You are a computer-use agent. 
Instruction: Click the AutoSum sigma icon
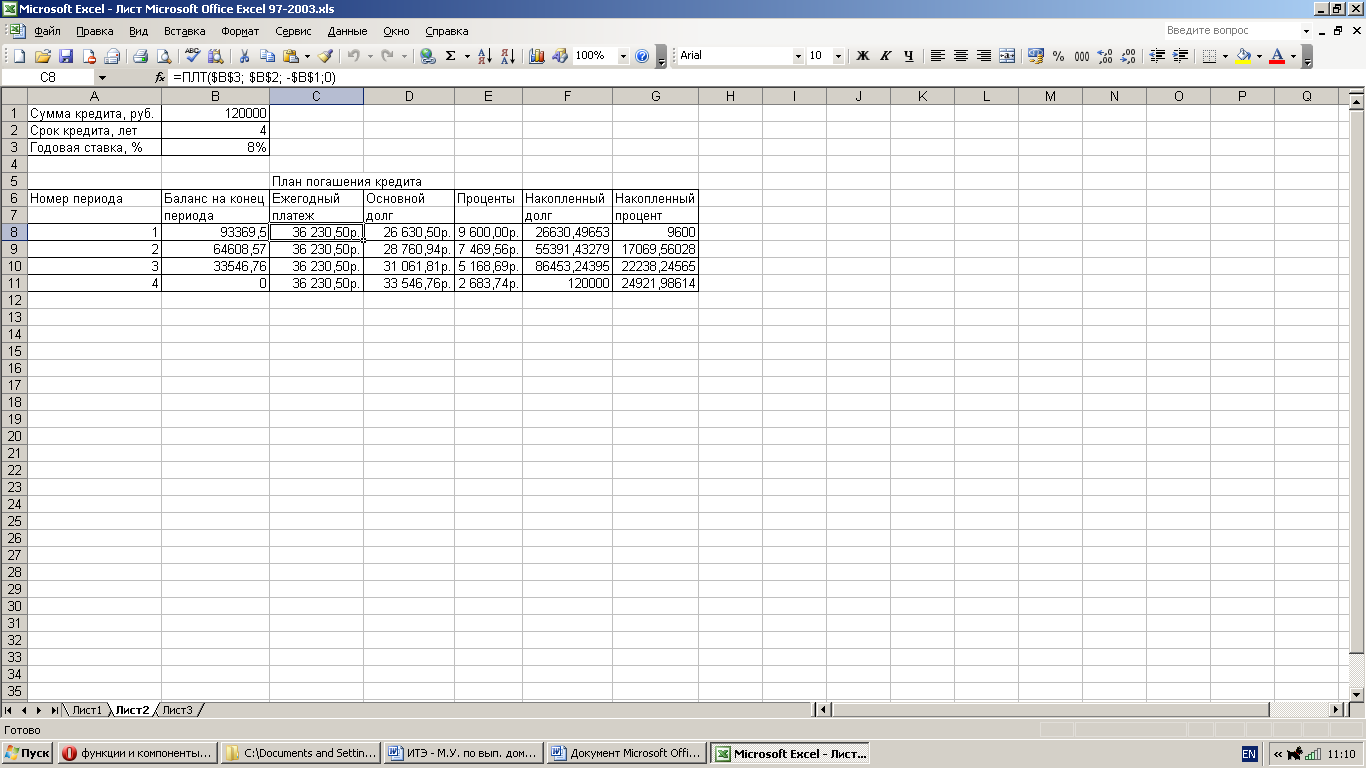tap(450, 56)
